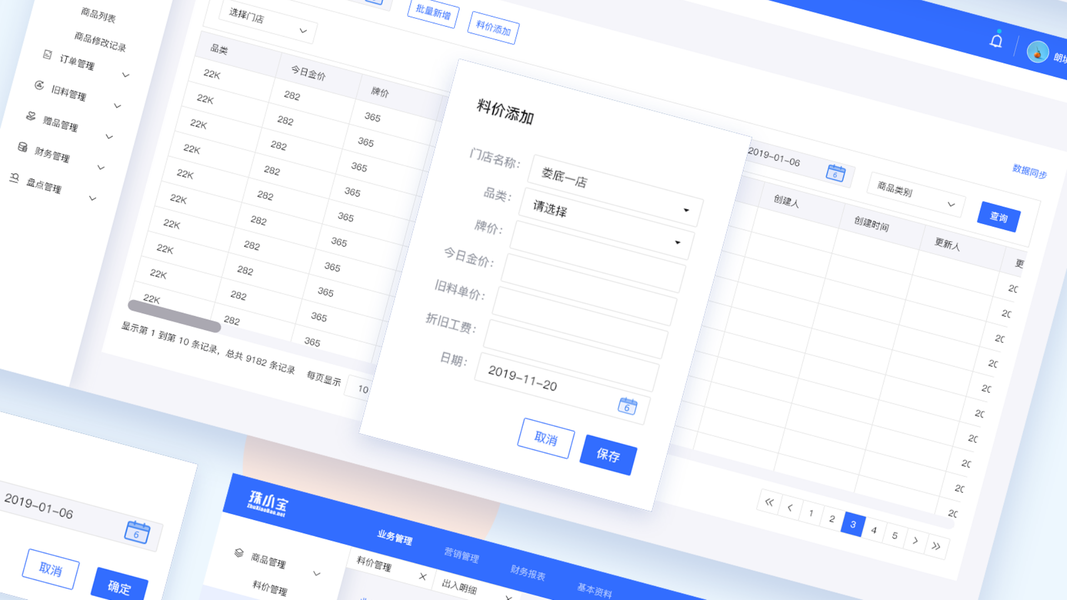
Task: Go to page 5
Action: pyautogui.click(x=895, y=535)
